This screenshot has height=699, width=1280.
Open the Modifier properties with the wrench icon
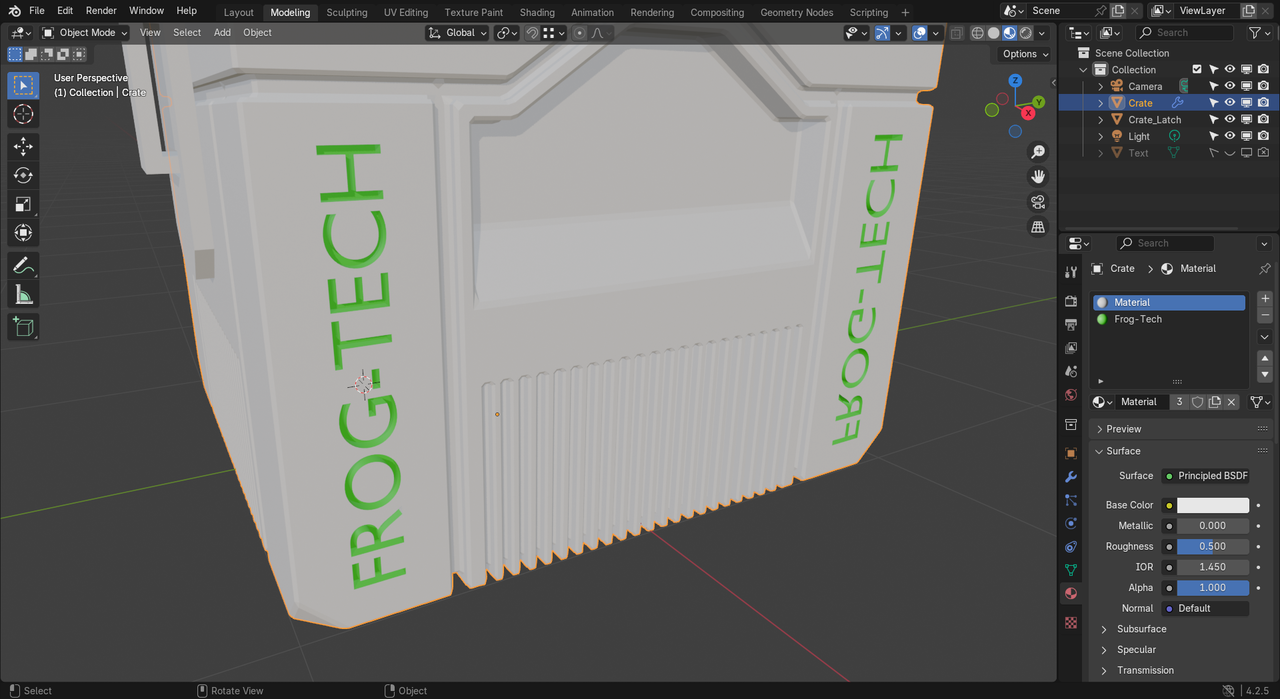pos(1071,477)
